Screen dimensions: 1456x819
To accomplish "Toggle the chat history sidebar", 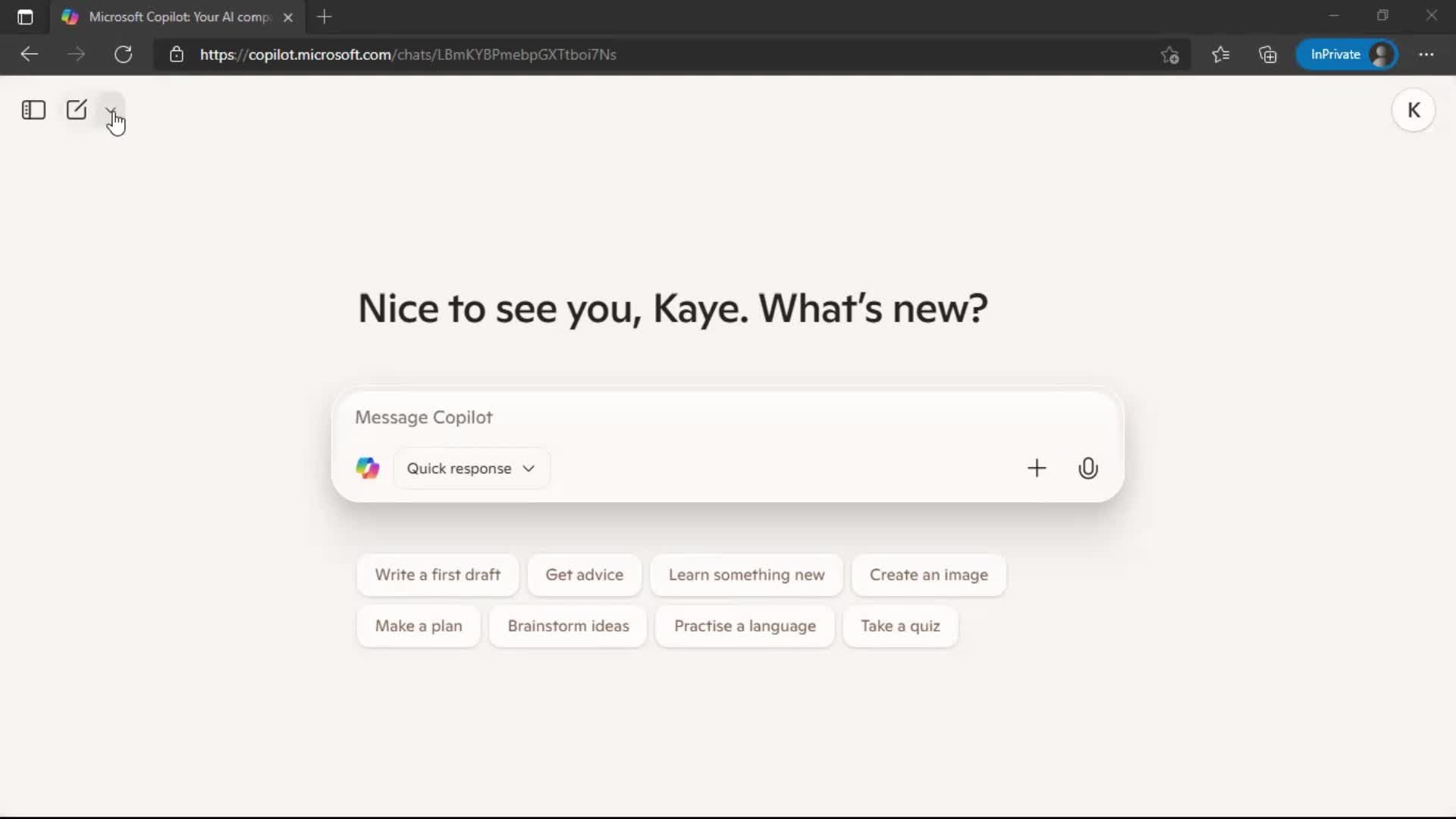I will [33, 110].
